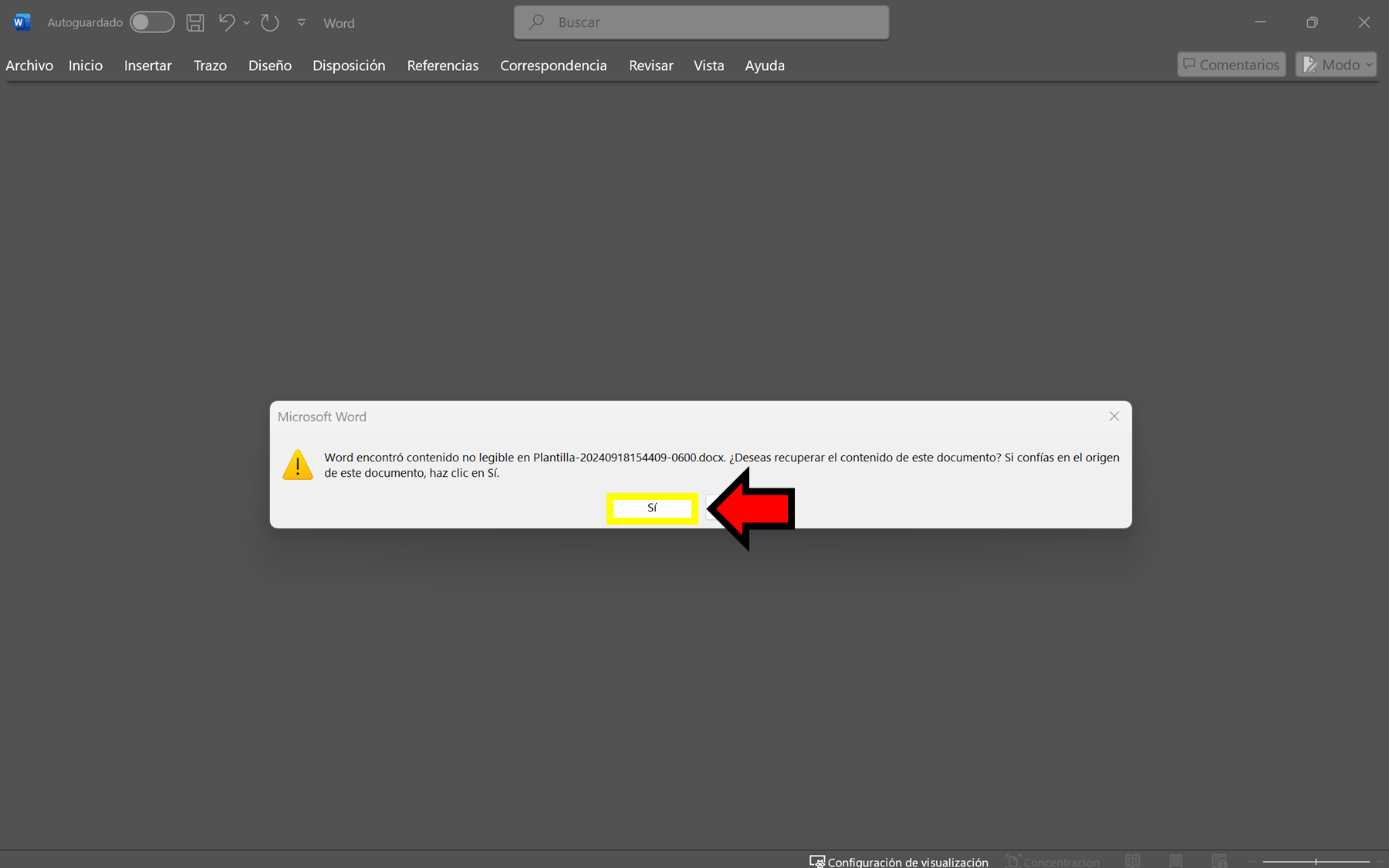Click the Comentarios button
Viewport: 1389px width, 868px height.
point(1232,65)
